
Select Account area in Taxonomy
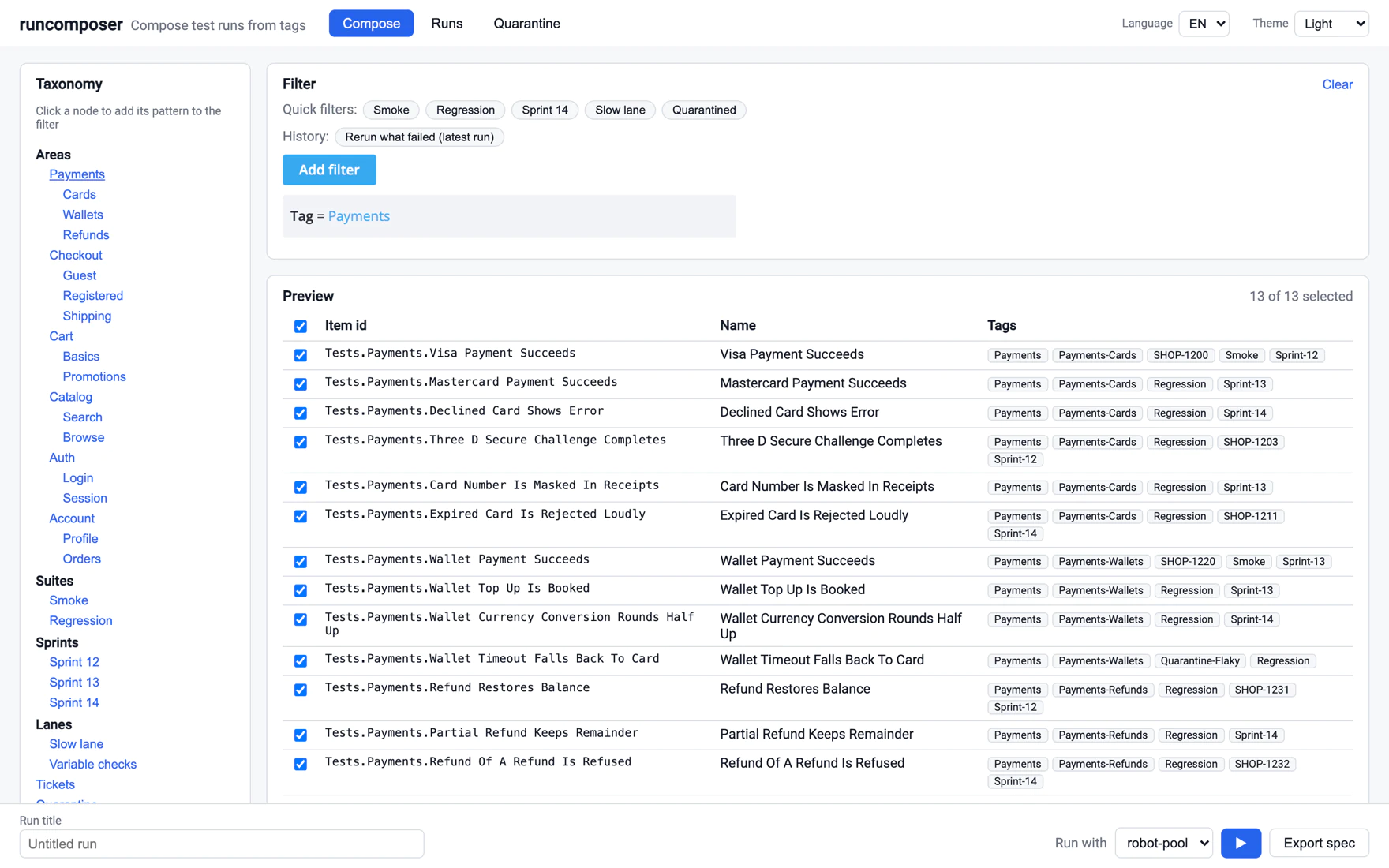(x=72, y=518)
